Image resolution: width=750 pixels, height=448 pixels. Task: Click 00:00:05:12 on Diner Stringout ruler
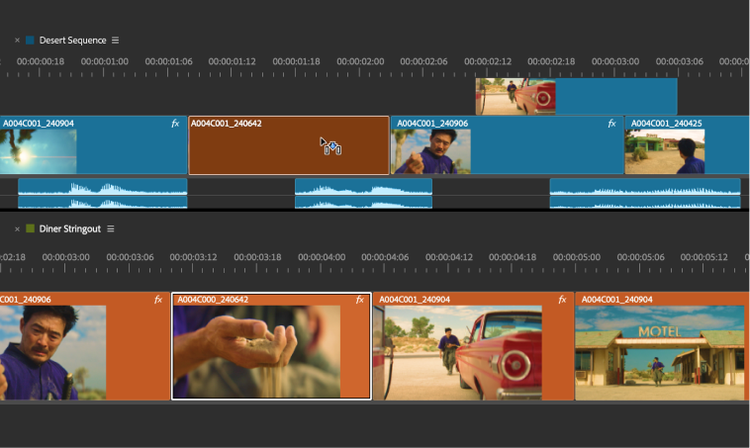tap(704, 257)
